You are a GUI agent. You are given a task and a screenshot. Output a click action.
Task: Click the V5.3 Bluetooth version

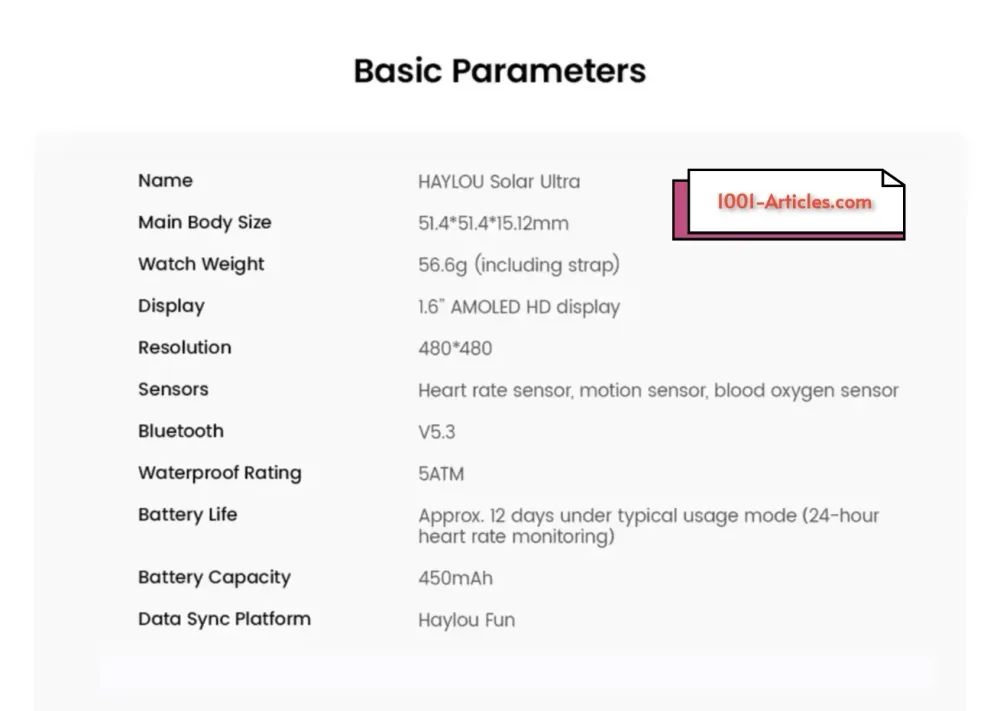pos(437,432)
